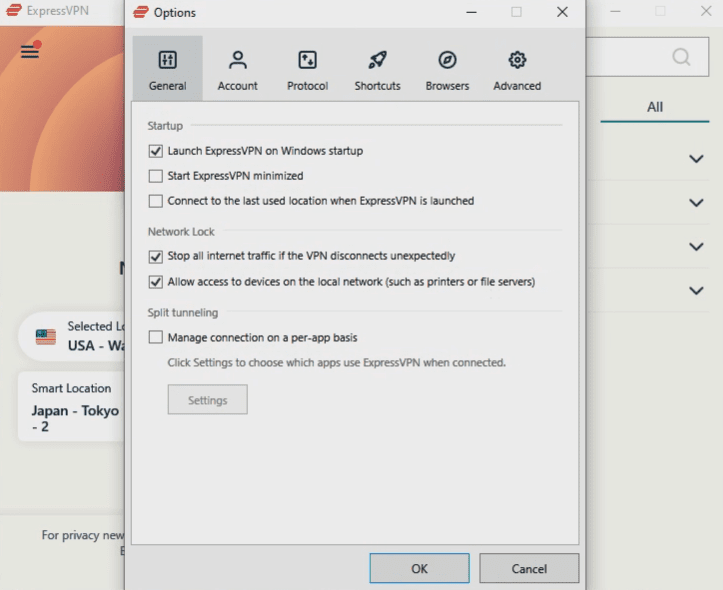Open the ExpressVPN hamburger menu
Viewport: 723px width, 590px height.
[30, 51]
